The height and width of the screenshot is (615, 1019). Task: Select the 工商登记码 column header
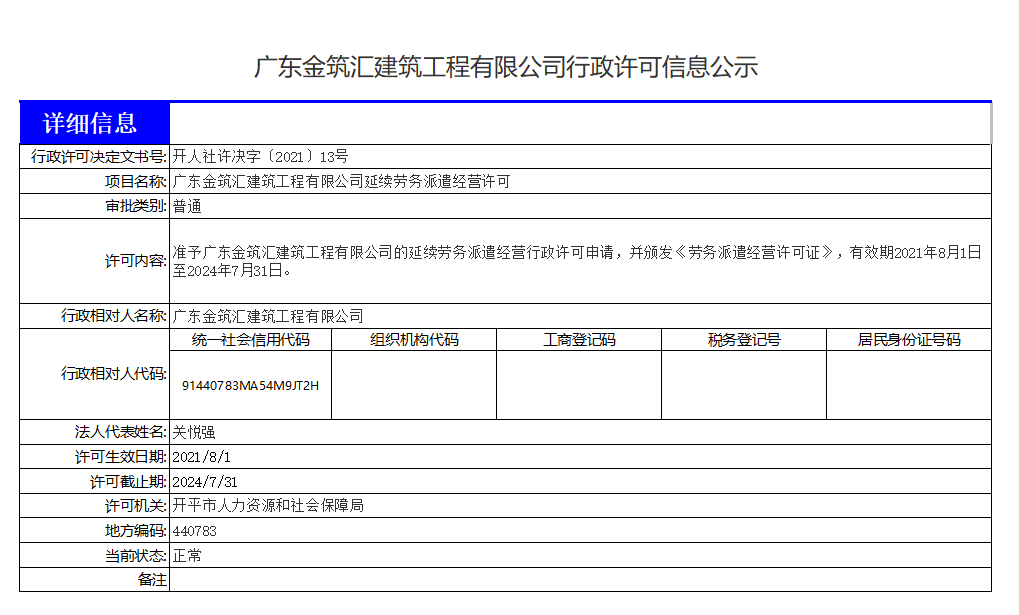(578, 339)
